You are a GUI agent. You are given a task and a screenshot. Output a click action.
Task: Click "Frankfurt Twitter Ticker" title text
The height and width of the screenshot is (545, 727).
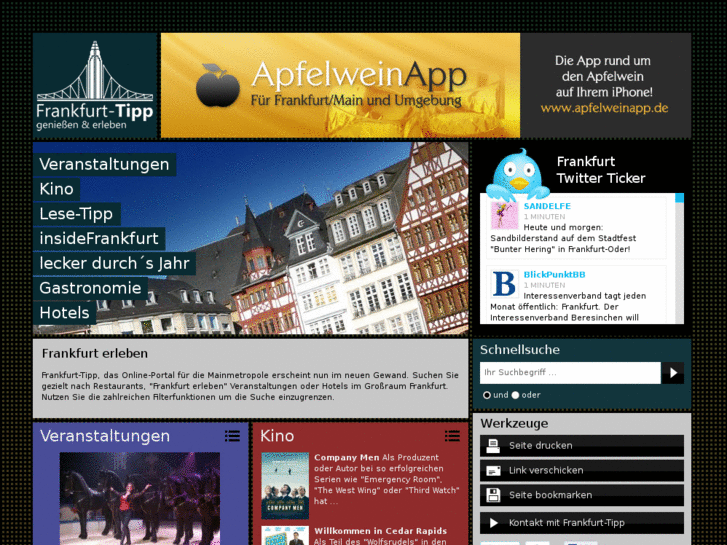tap(601, 170)
